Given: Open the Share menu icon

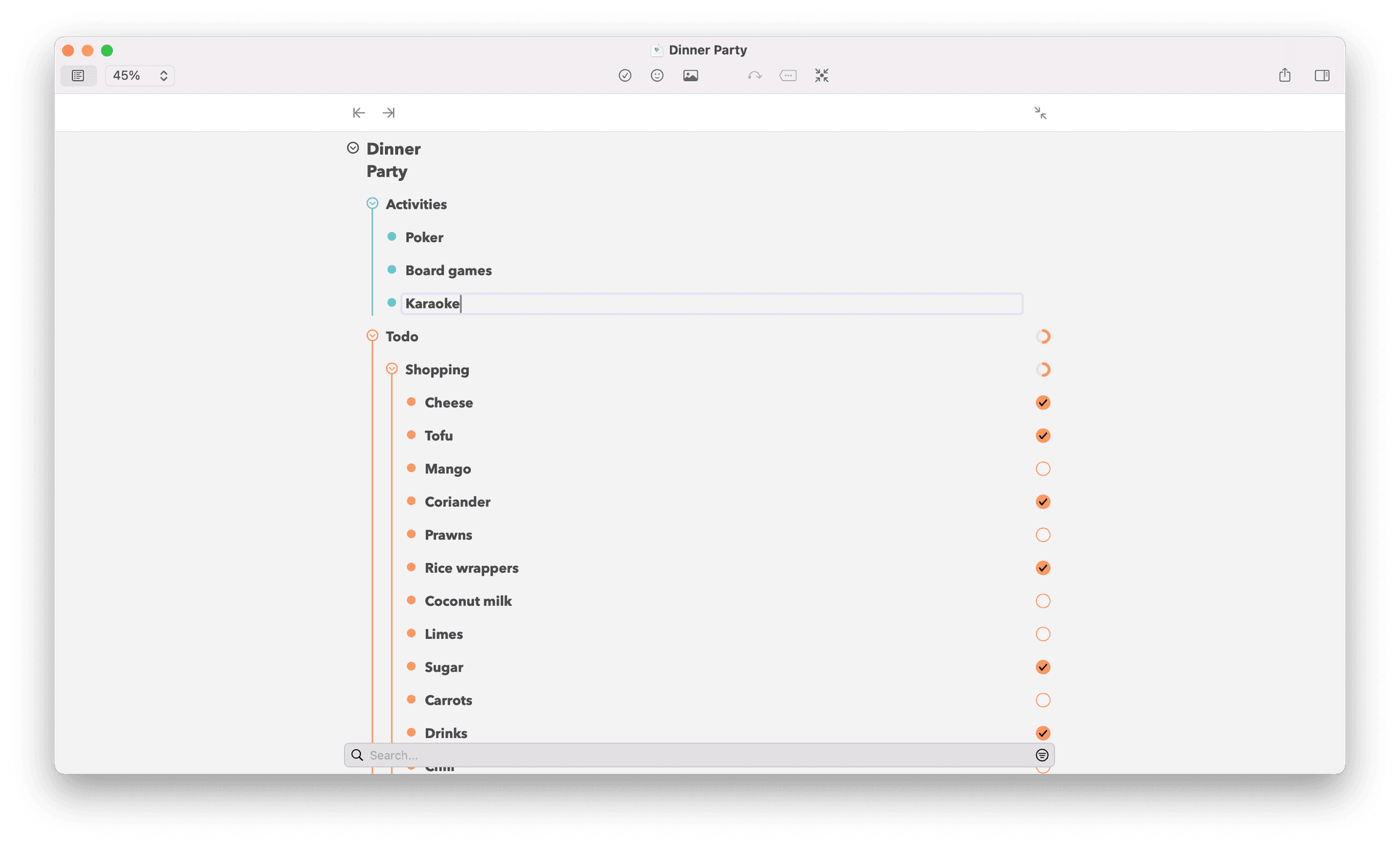Looking at the screenshot, I should [x=1285, y=75].
